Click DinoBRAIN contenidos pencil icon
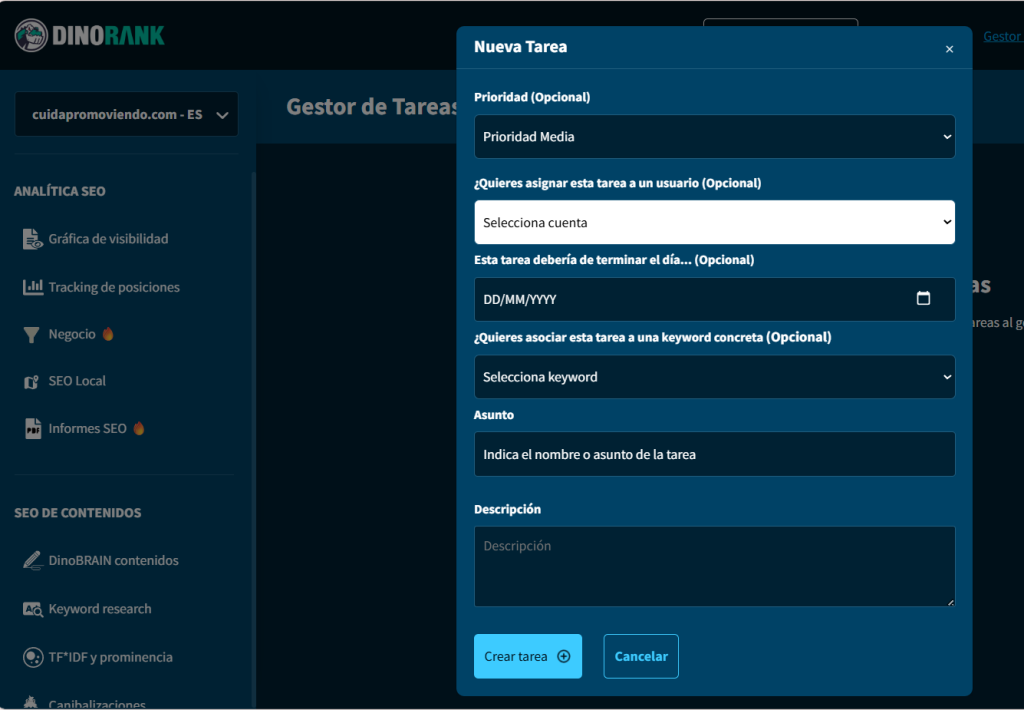The image size is (1024, 710). 32,561
